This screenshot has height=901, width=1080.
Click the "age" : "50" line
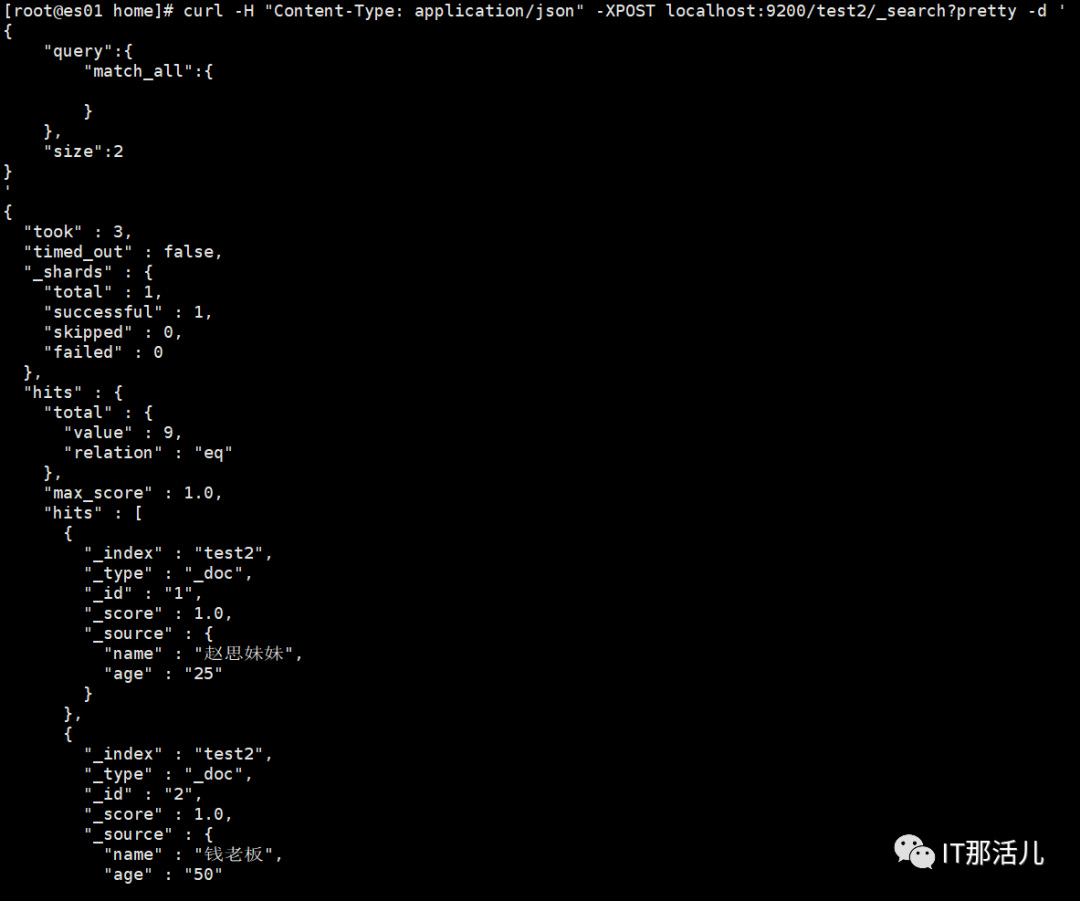(163, 875)
